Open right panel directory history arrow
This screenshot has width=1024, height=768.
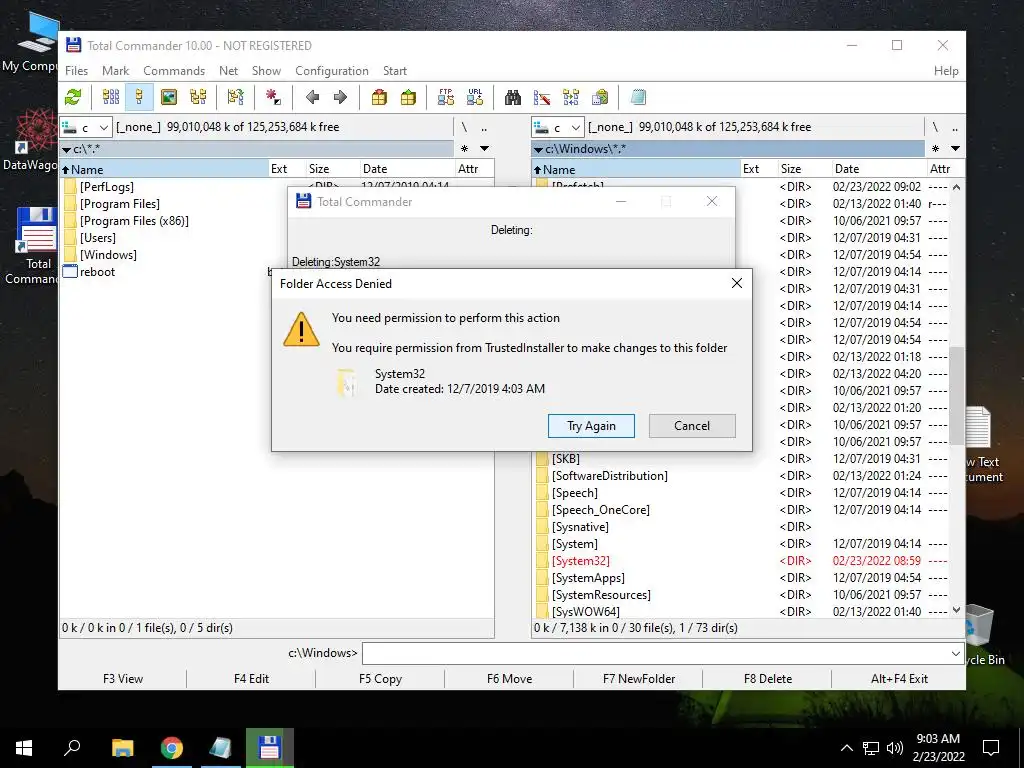point(955,149)
